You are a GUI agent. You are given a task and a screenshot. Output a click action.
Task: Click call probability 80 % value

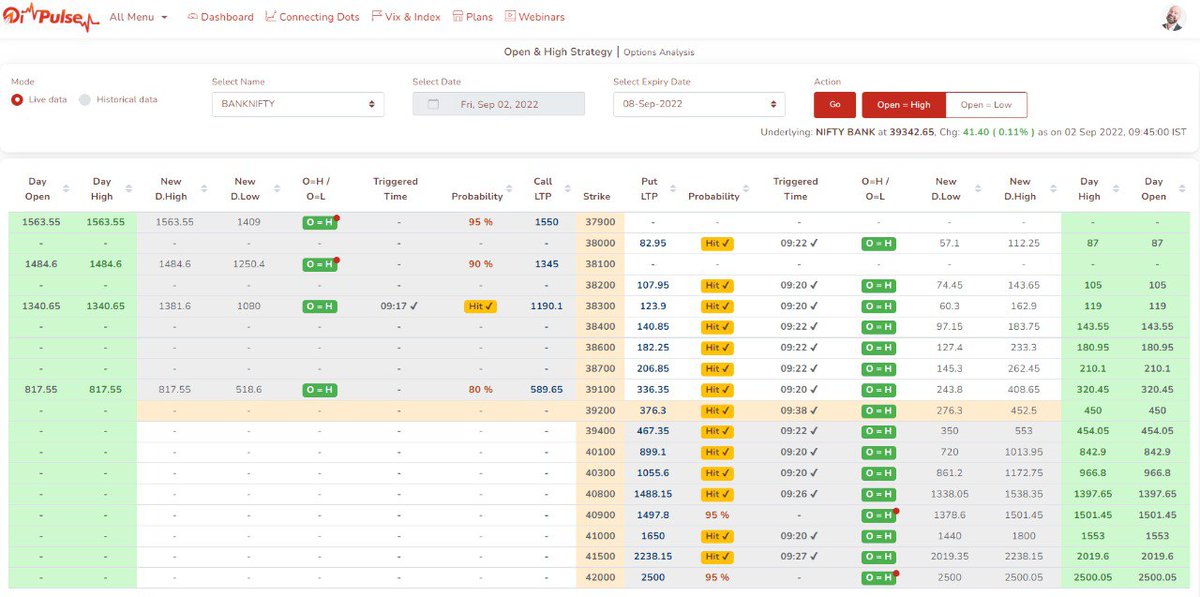coord(481,390)
